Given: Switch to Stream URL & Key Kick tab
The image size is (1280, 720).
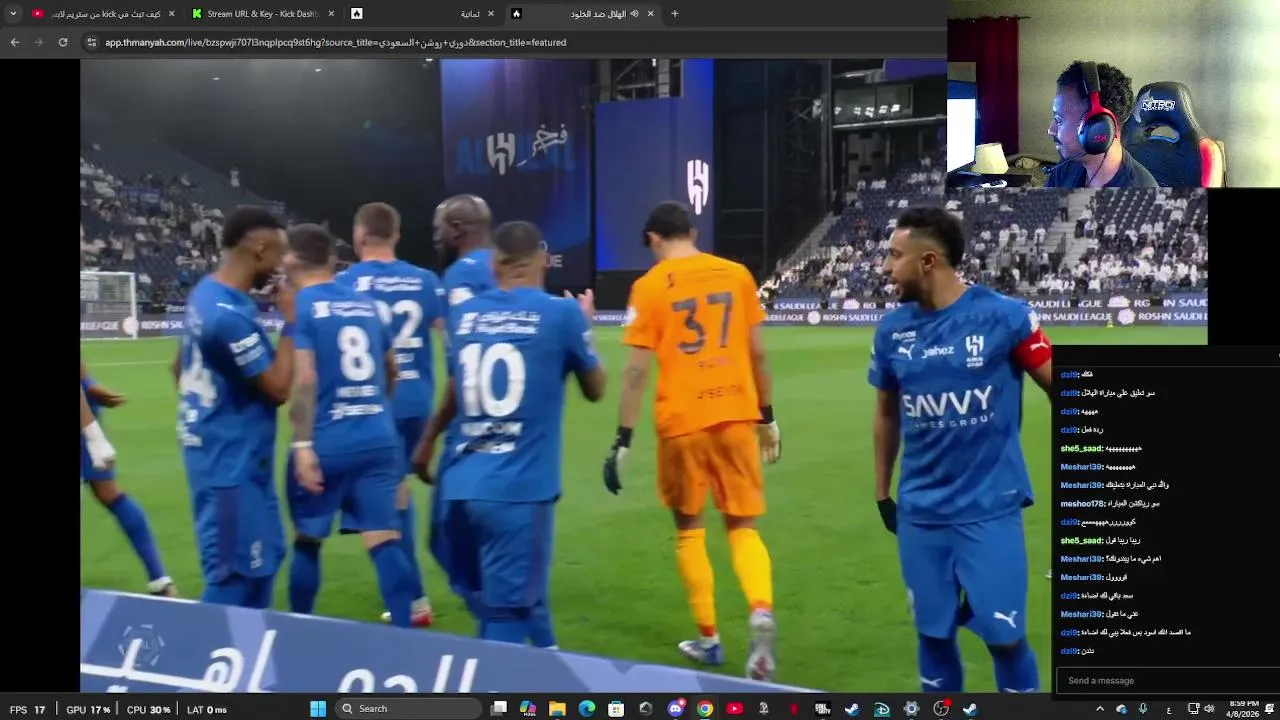Looking at the screenshot, I should [263, 13].
